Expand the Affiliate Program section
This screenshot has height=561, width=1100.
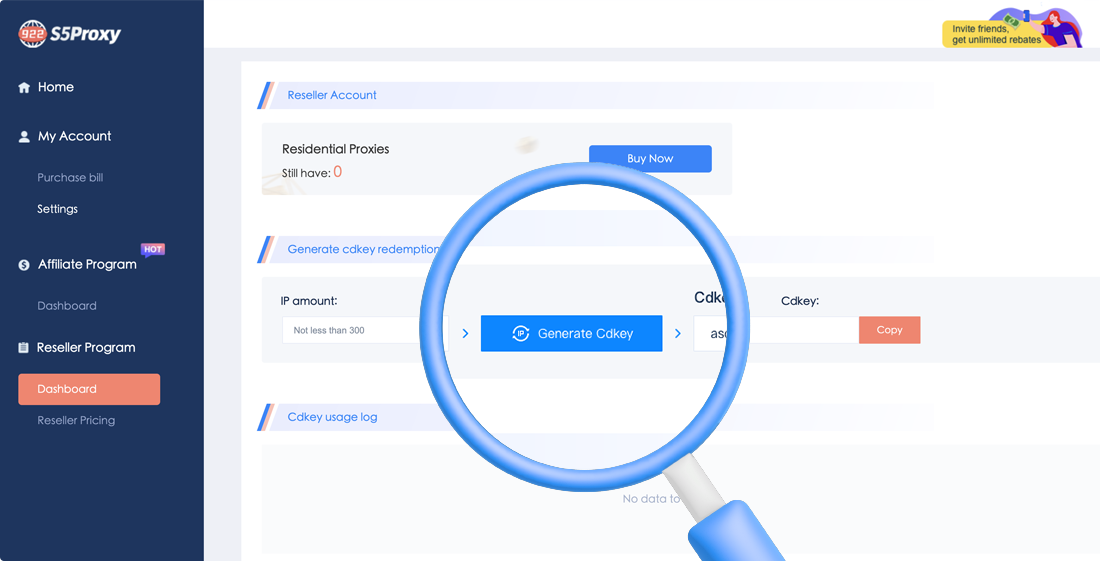pyautogui.click(x=87, y=265)
